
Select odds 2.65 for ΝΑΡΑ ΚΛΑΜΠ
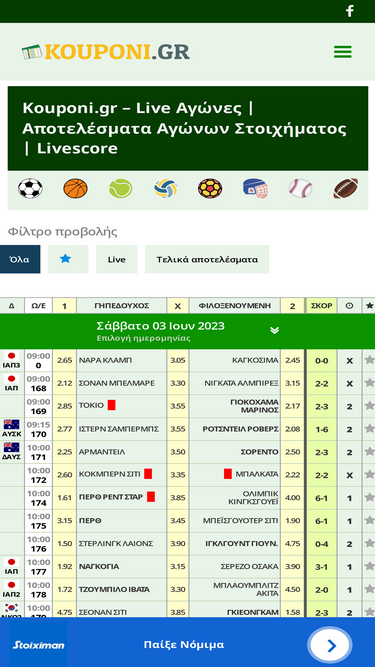coord(65,360)
